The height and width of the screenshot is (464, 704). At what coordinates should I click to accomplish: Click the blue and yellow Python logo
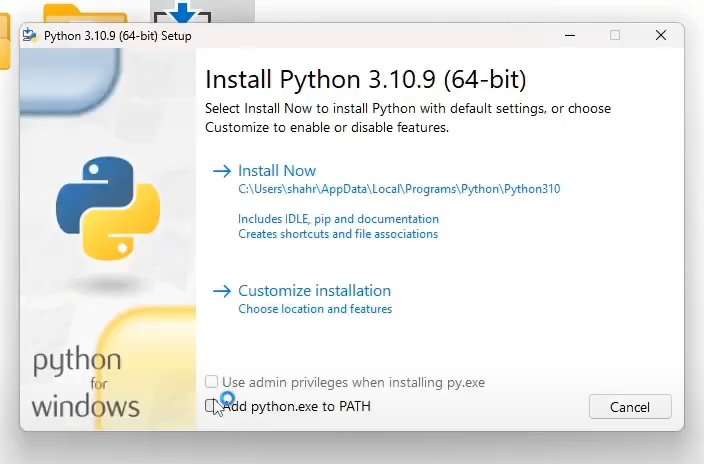[108, 207]
